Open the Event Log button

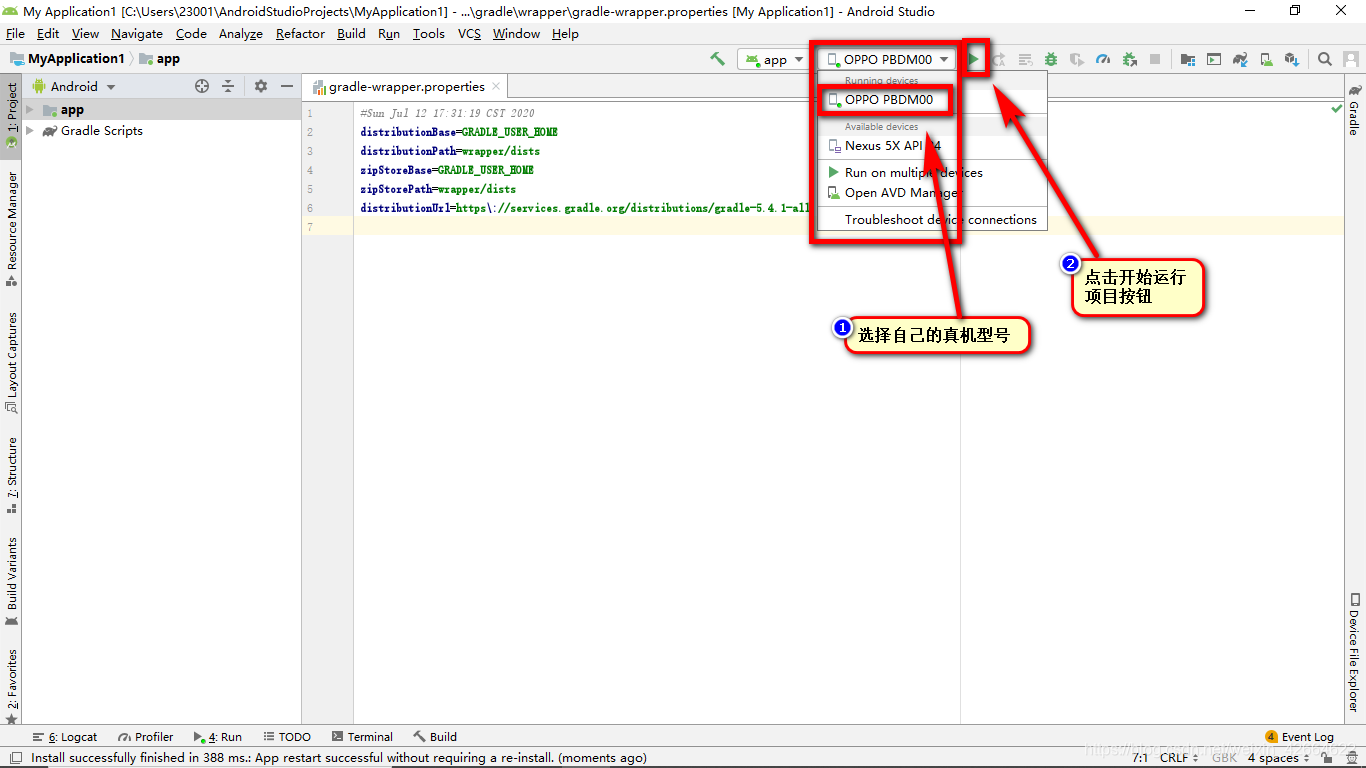pyautogui.click(x=1300, y=737)
